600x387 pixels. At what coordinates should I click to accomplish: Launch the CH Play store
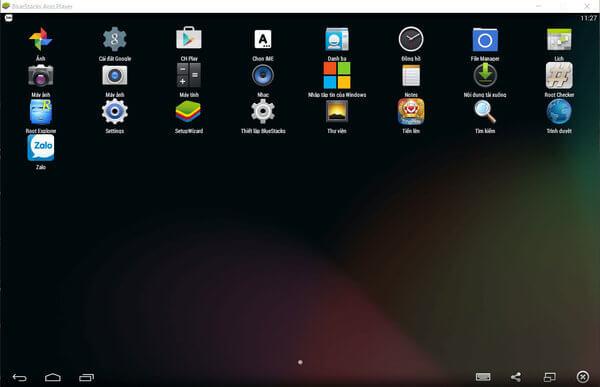click(189, 38)
